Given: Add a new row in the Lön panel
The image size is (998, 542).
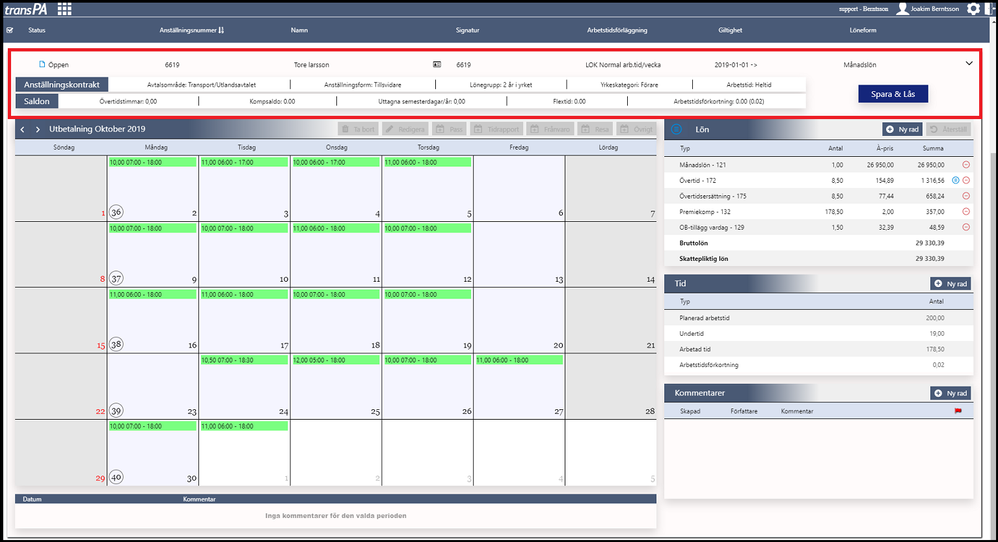Looking at the screenshot, I should click(x=902, y=129).
